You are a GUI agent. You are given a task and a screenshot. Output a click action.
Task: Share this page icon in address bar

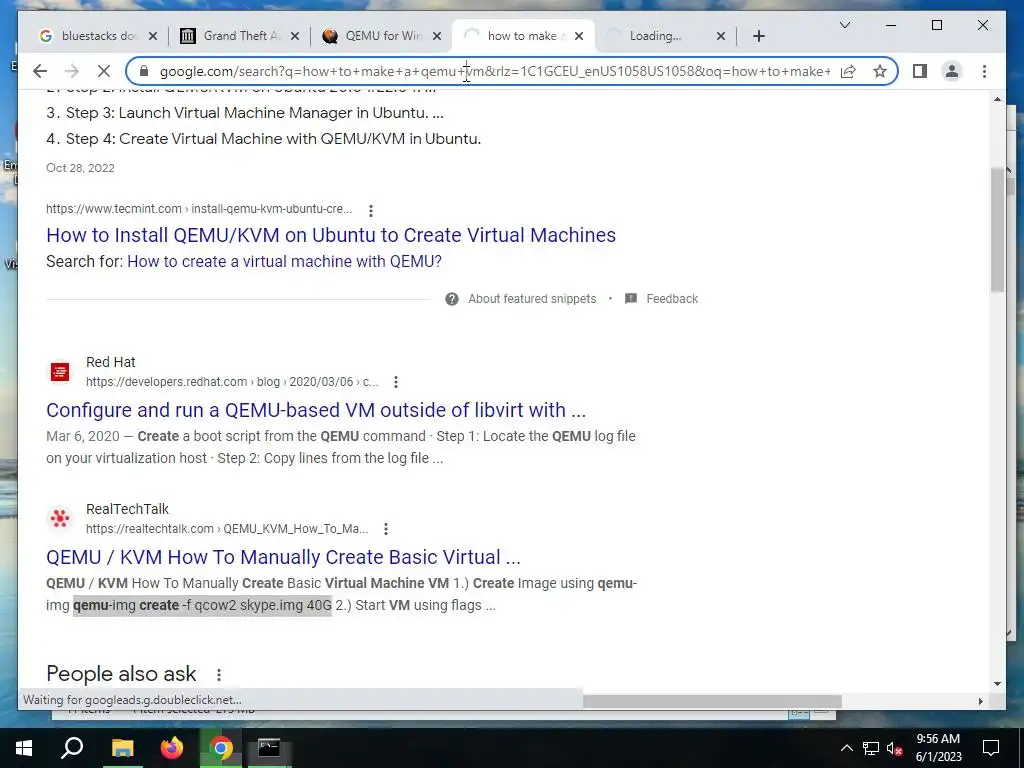[x=848, y=71]
